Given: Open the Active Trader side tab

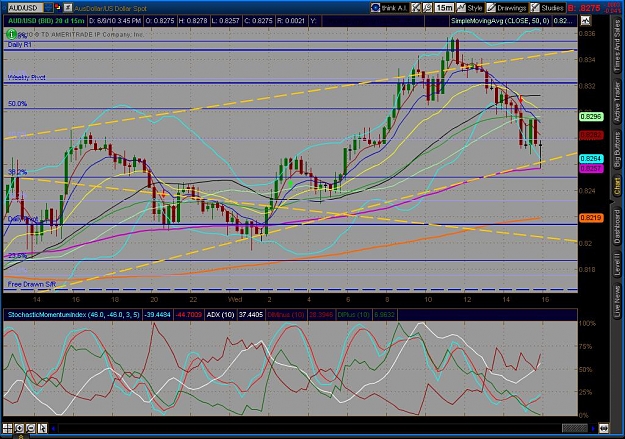Looking at the screenshot, I should [x=617, y=102].
